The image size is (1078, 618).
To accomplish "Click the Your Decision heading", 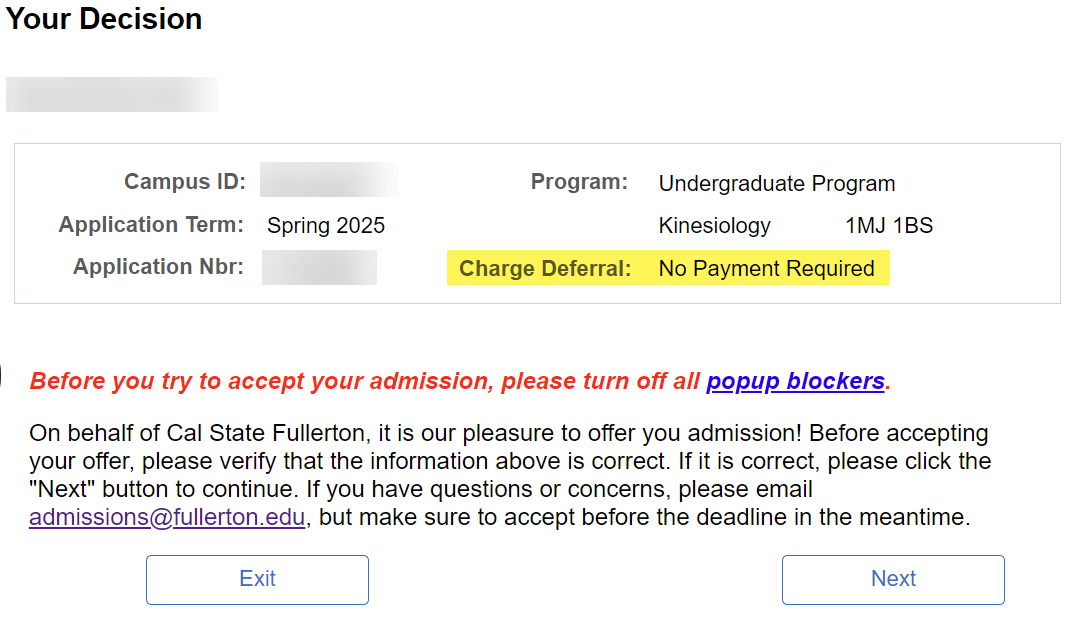I will (x=104, y=19).
